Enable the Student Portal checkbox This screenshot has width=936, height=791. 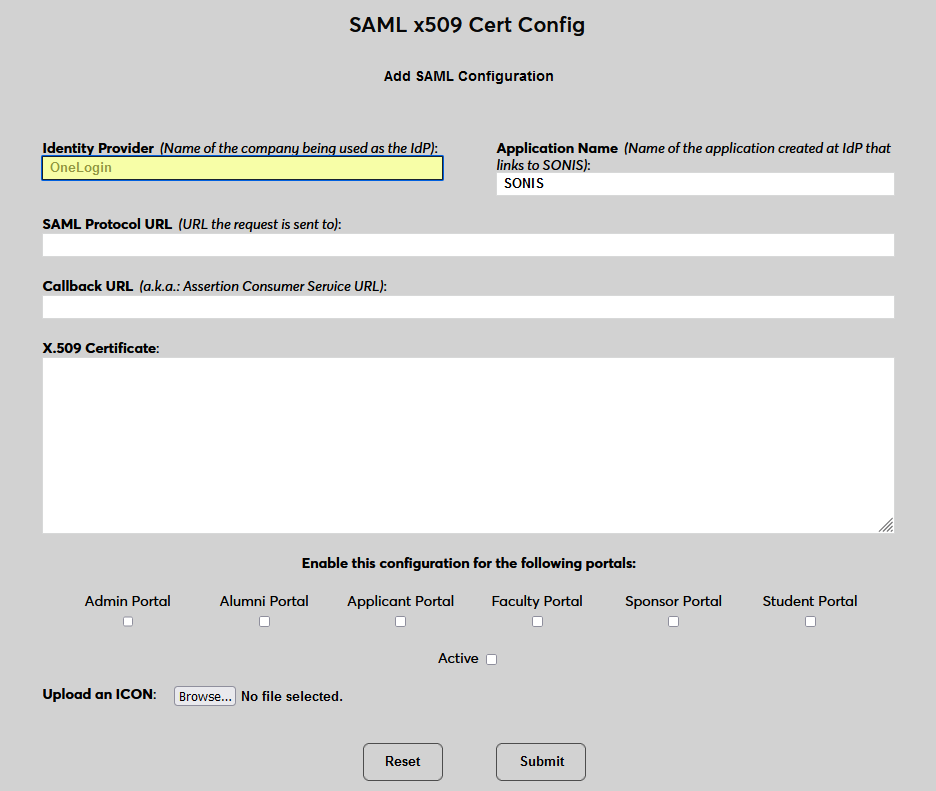click(810, 621)
